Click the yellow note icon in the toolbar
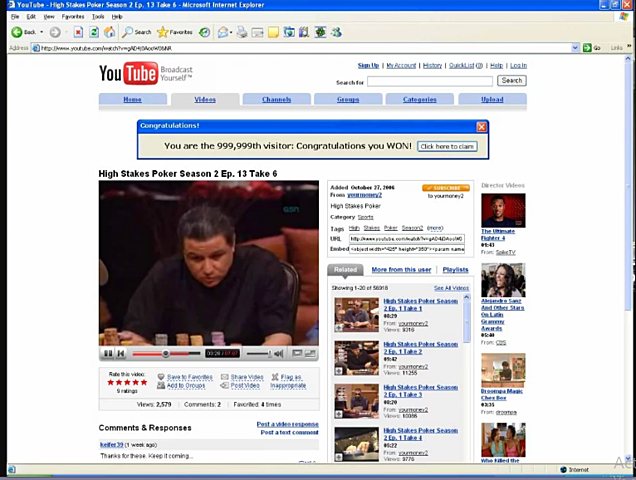Viewport: 636px width, 480px height. coord(273,32)
